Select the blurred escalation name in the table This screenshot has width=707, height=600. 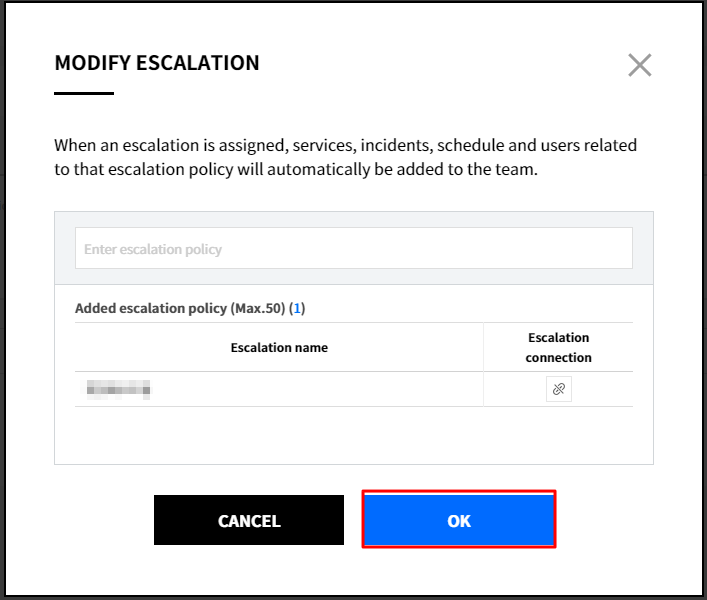118,388
